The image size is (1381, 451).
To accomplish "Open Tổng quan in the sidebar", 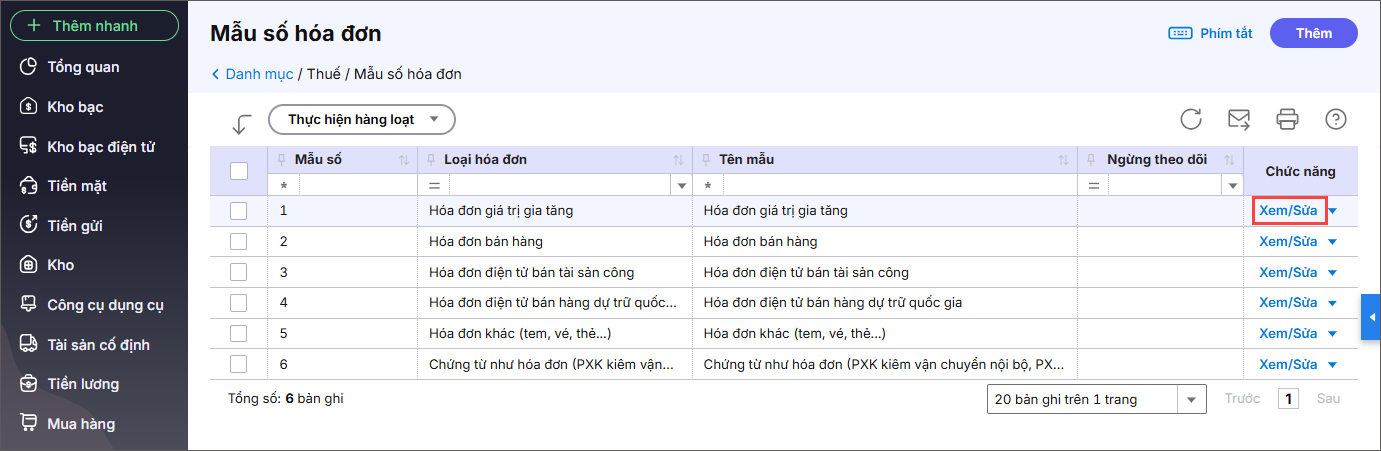I will tap(83, 67).
